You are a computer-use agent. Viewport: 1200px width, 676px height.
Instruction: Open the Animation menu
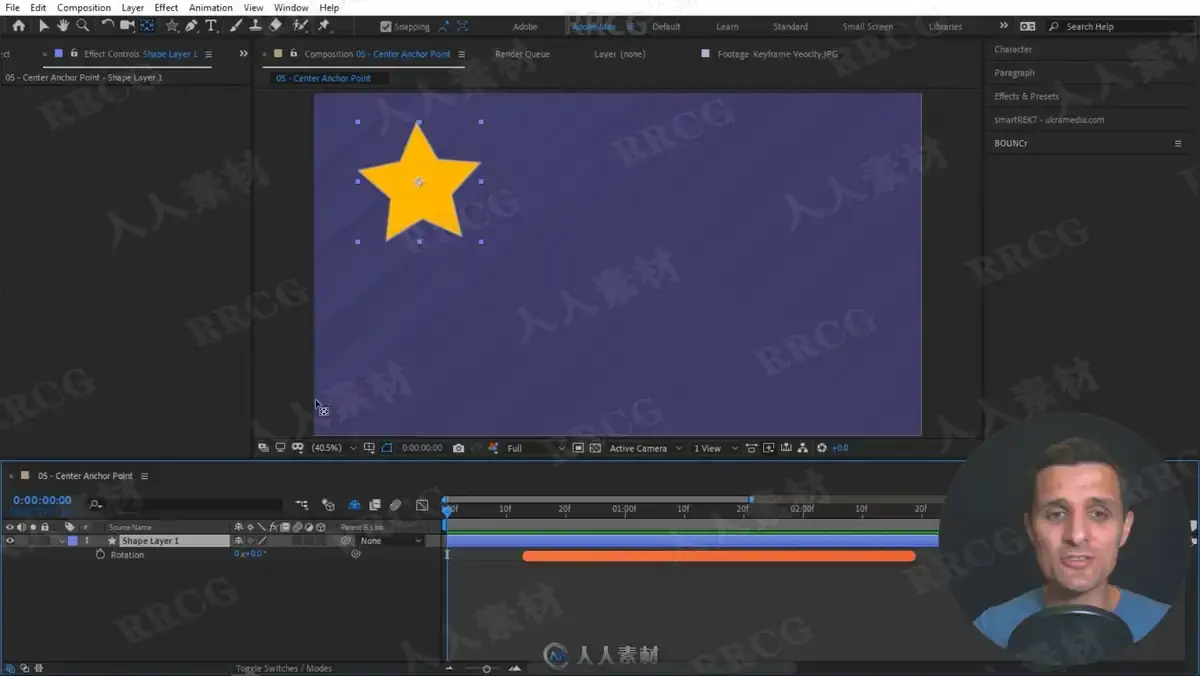coord(211,7)
